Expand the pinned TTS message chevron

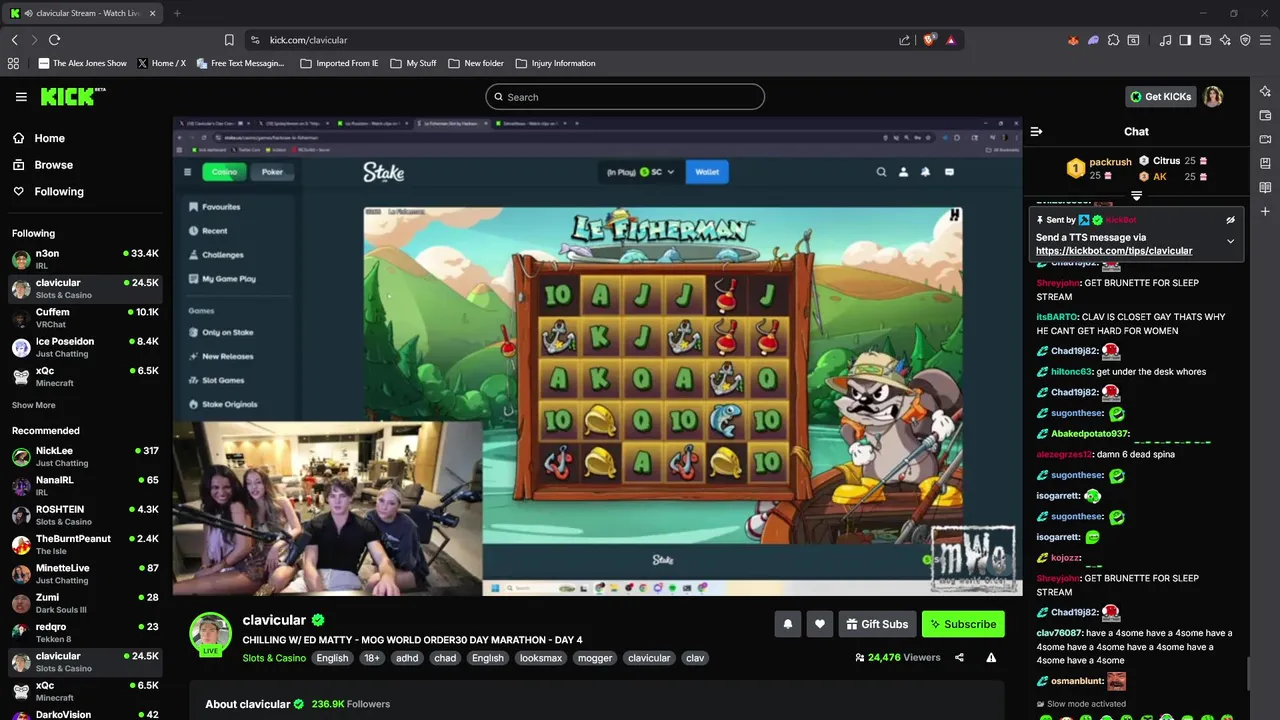click(1231, 241)
